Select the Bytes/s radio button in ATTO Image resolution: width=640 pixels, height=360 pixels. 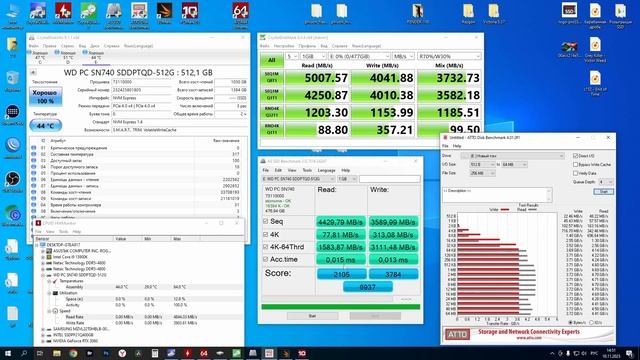[571, 322]
